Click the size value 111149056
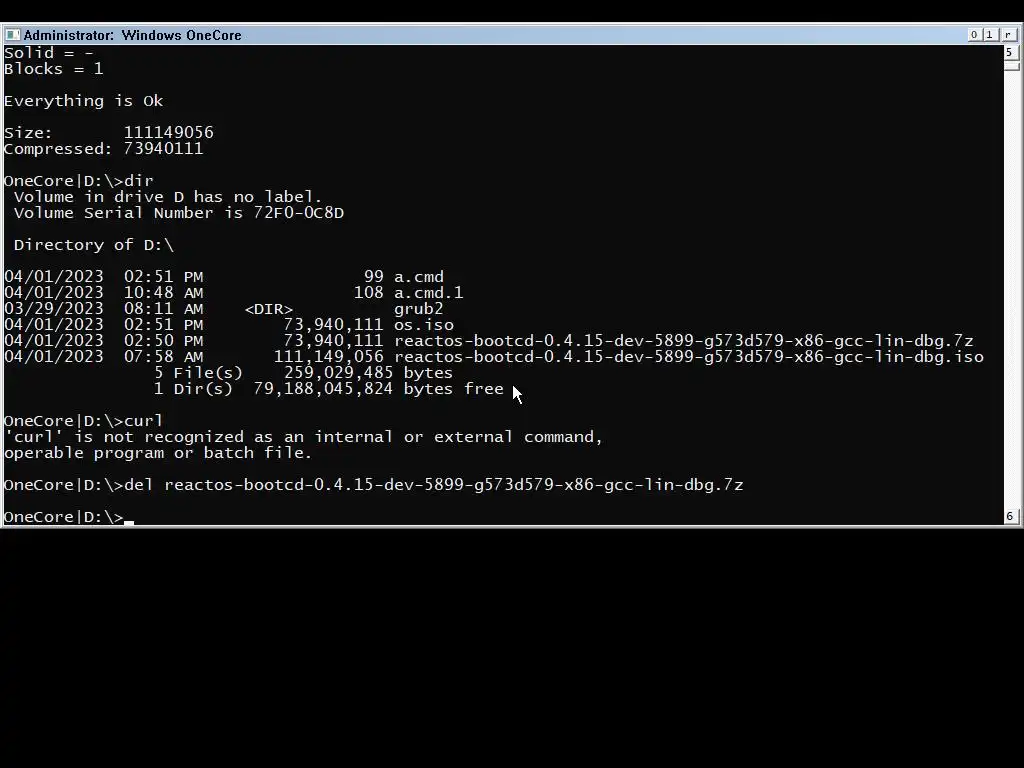The height and width of the screenshot is (768, 1024). point(168,133)
